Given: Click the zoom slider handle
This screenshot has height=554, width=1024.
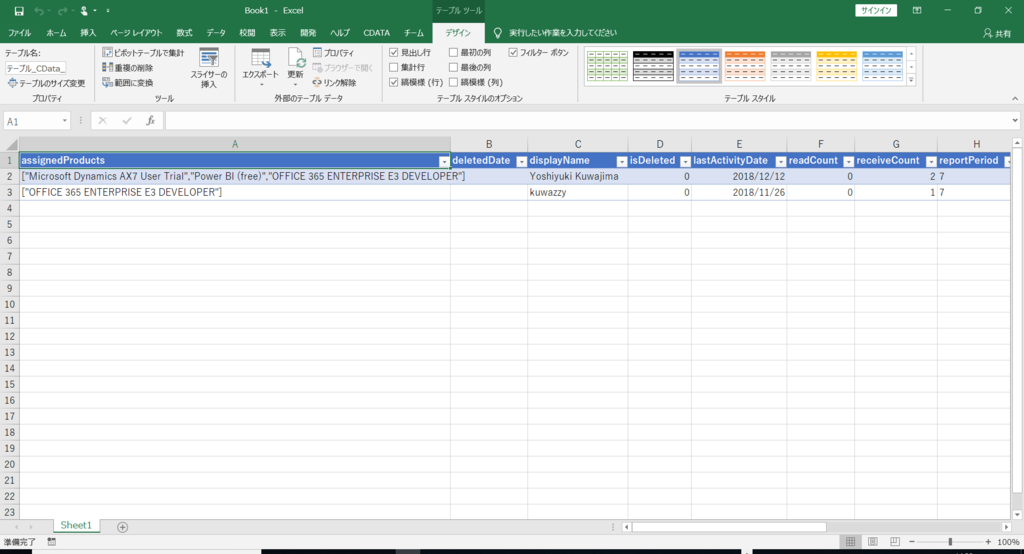Looking at the screenshot, I should click(x=950, y=542).
